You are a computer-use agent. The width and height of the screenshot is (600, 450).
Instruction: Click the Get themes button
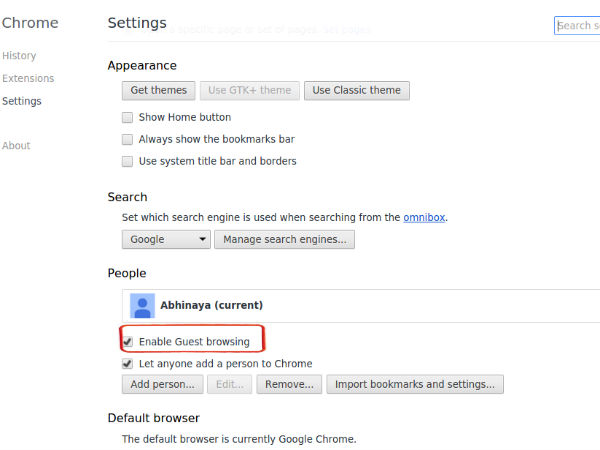click(159, 90)
